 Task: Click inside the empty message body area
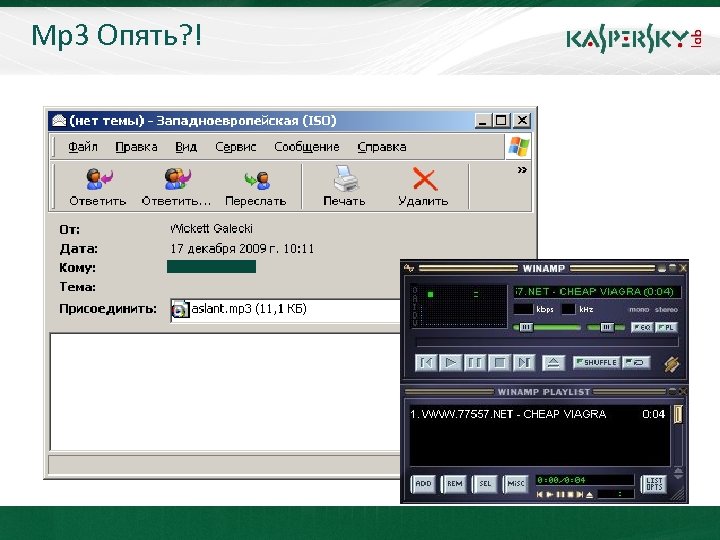pos(225,393)
